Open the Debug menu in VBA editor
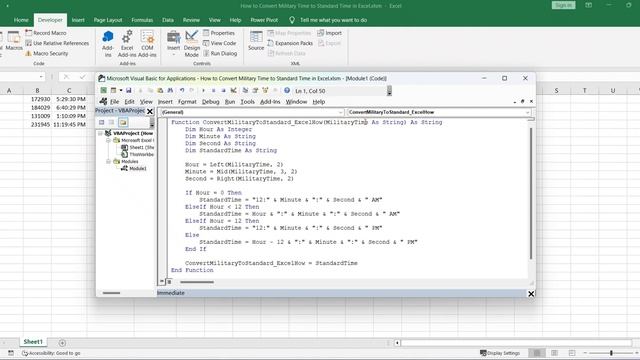This screenshot has width=640, height=360. [211, 102]
